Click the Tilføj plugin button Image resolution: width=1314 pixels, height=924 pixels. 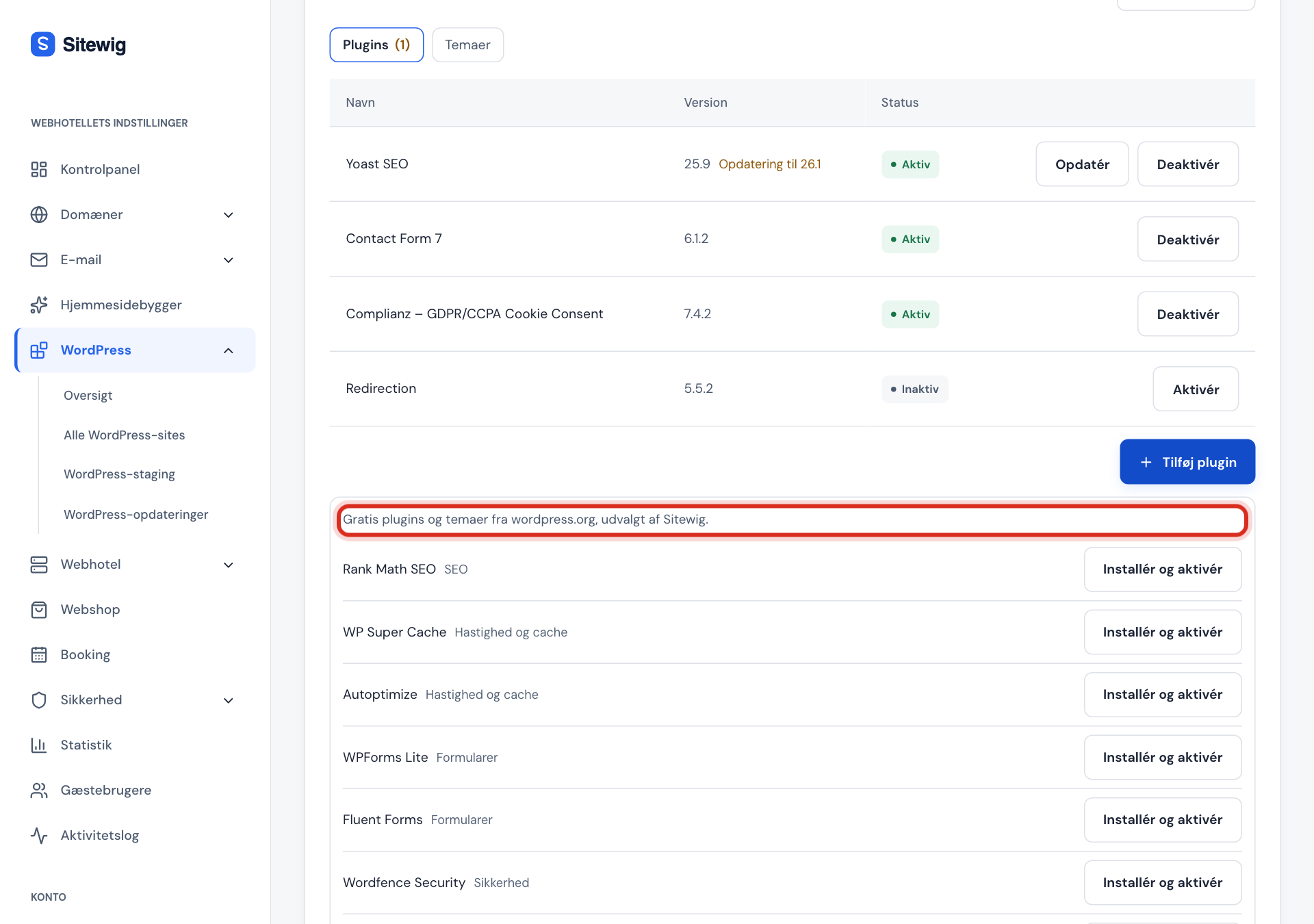tap(1187, 462)
